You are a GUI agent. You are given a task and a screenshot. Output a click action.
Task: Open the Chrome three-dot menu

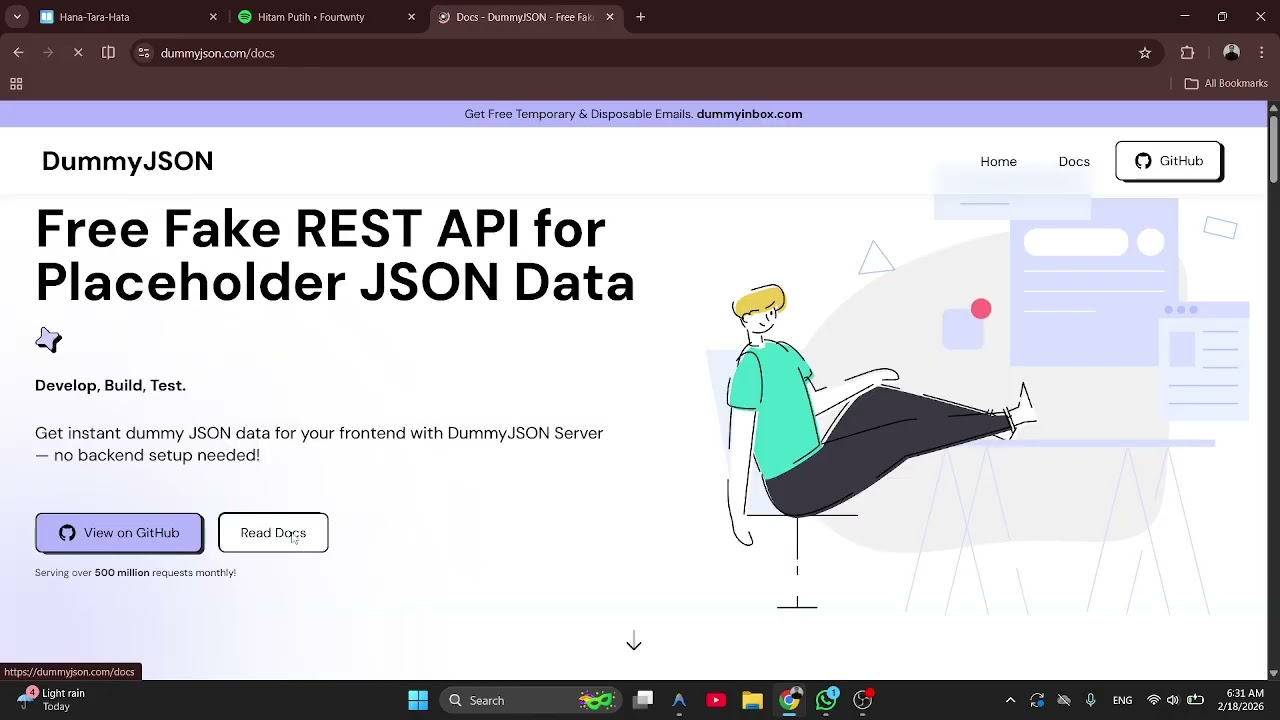coord(1261,53)
